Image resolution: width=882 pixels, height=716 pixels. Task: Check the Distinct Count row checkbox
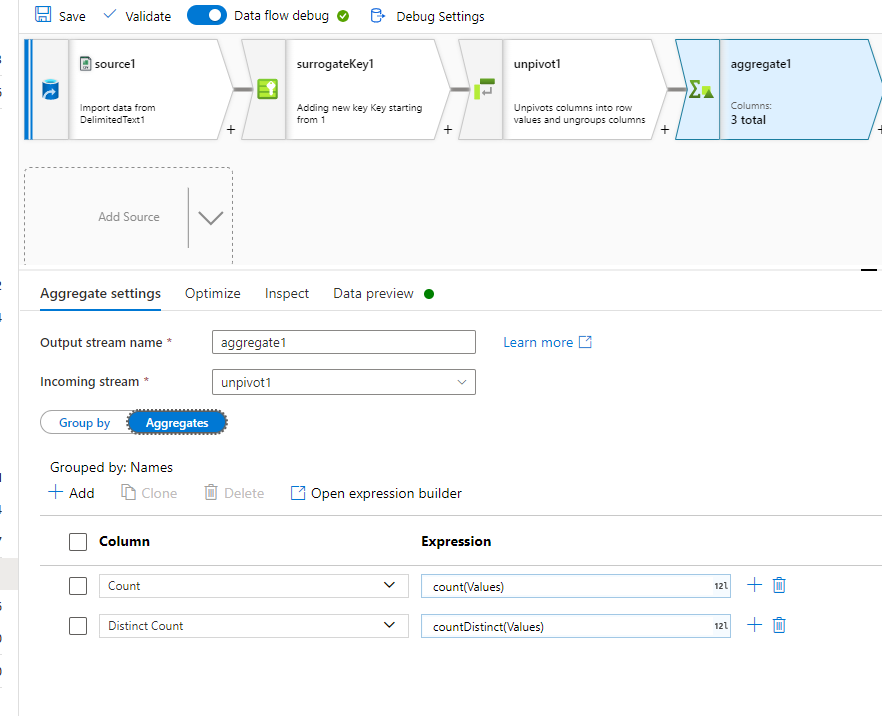(78, 626)
